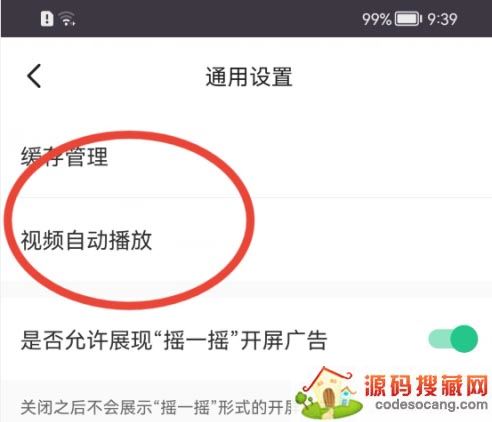This screenshot has width=492, height=422.
Task: Click the 源码搜藏网 watermark text
Action: [427, 385]
